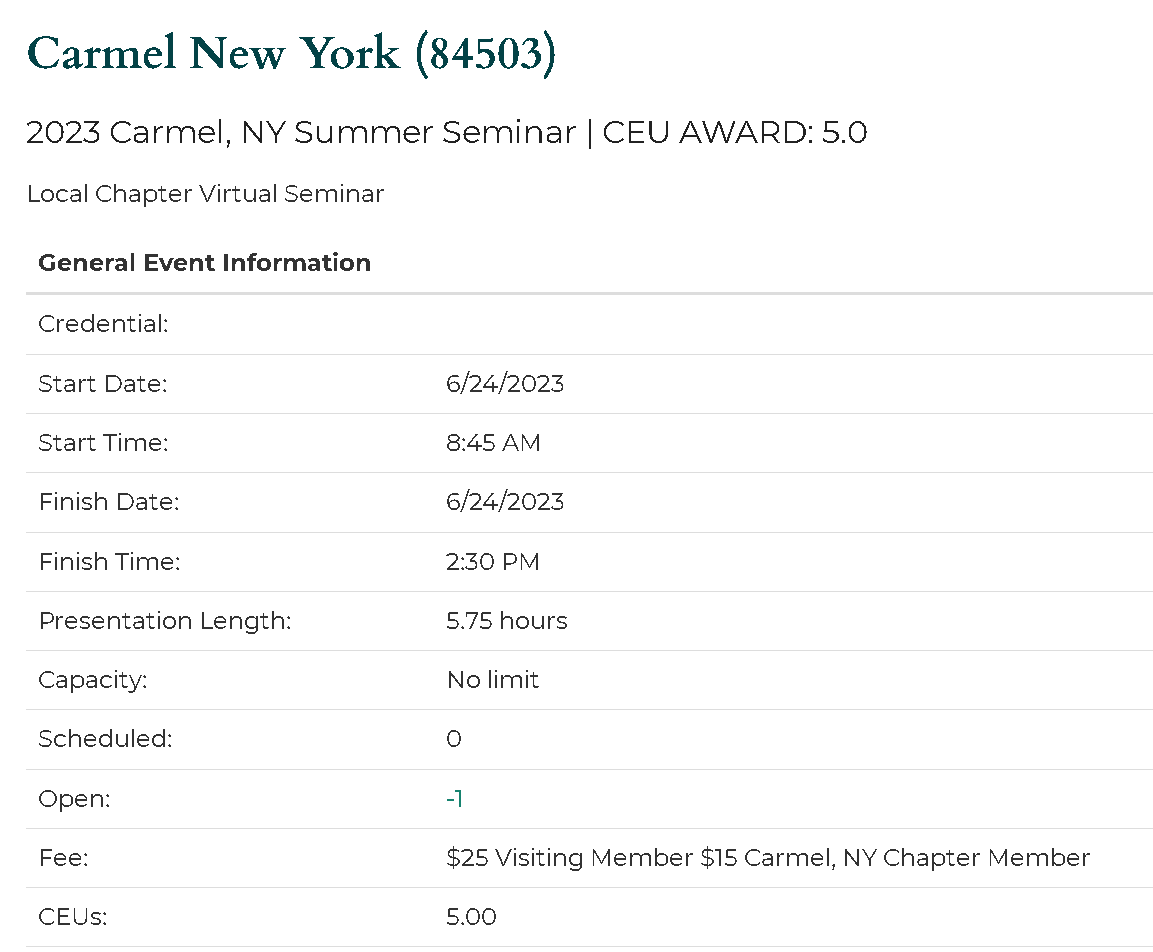Click the Carmel New York (84503) heading
Viewport: 1153px width, 952px height.
click(291, 53)
